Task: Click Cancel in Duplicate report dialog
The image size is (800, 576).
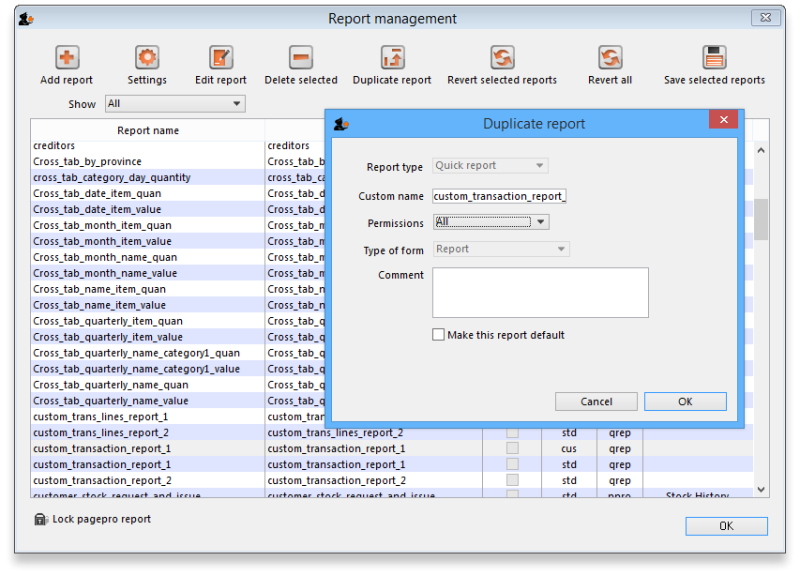Action: coord(596,401)
